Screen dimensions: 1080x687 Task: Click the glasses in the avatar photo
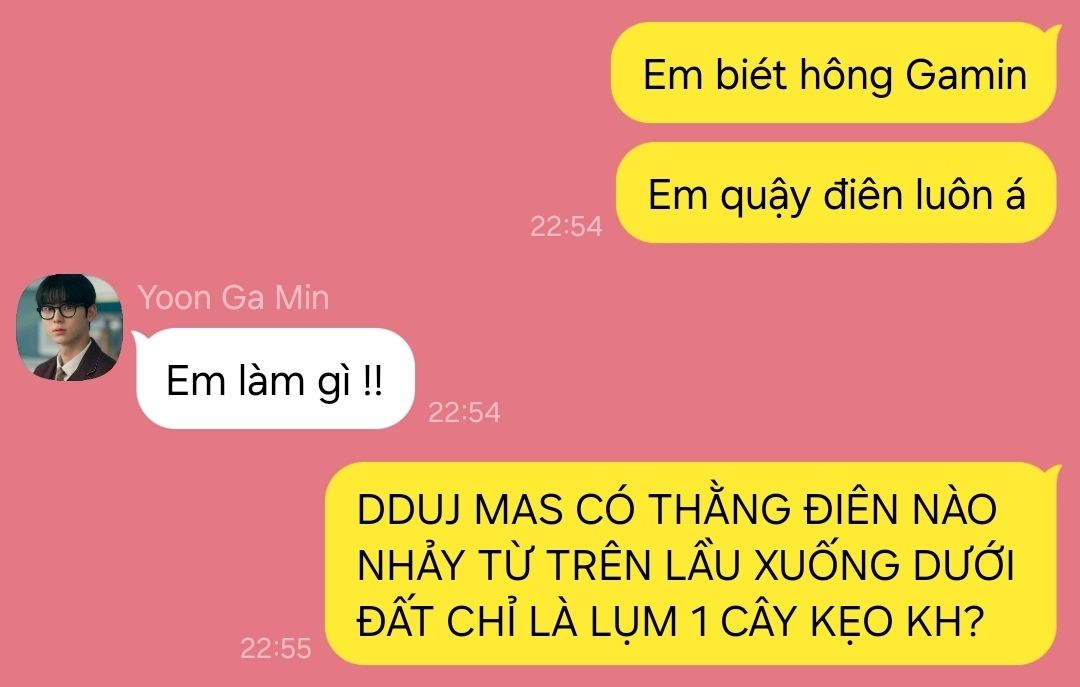point(59,311)
